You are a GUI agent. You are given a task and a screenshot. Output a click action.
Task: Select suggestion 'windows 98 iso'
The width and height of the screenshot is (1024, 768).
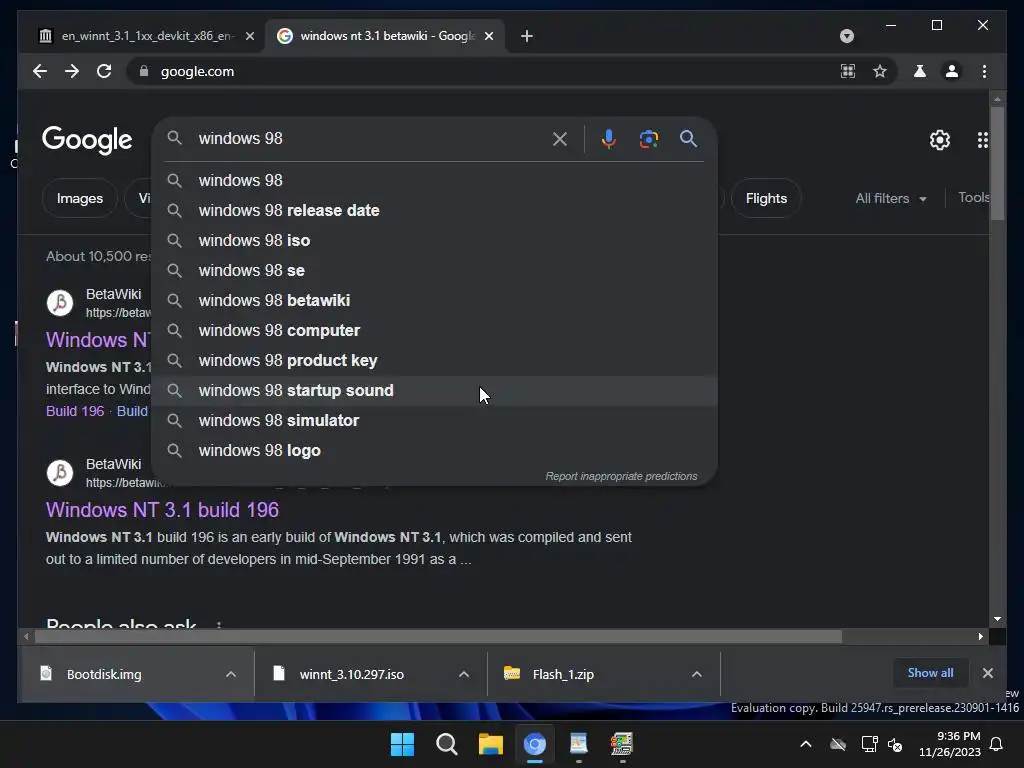click(434, 240)
